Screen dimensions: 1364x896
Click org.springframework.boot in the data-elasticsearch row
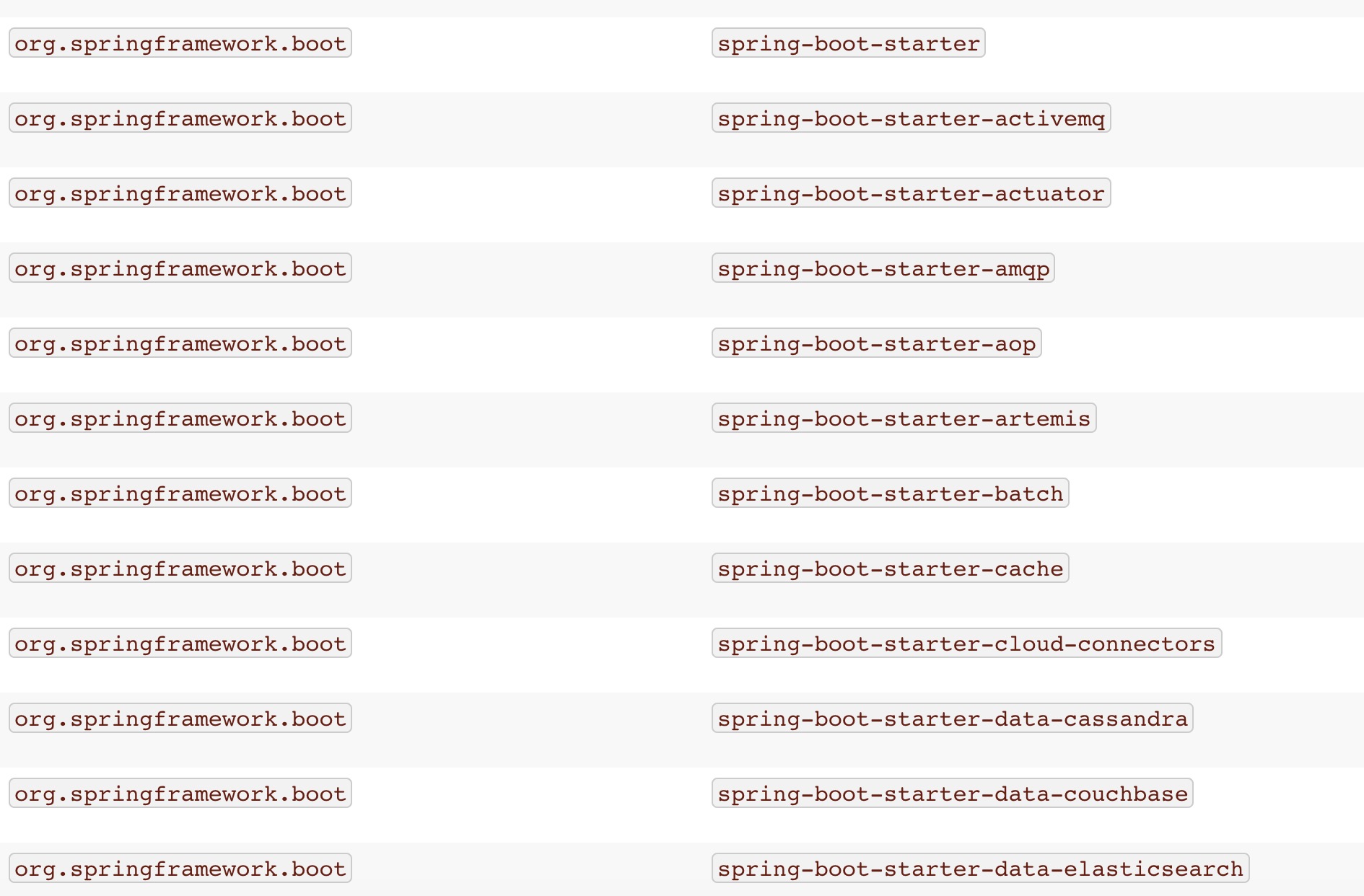[180, 869]
